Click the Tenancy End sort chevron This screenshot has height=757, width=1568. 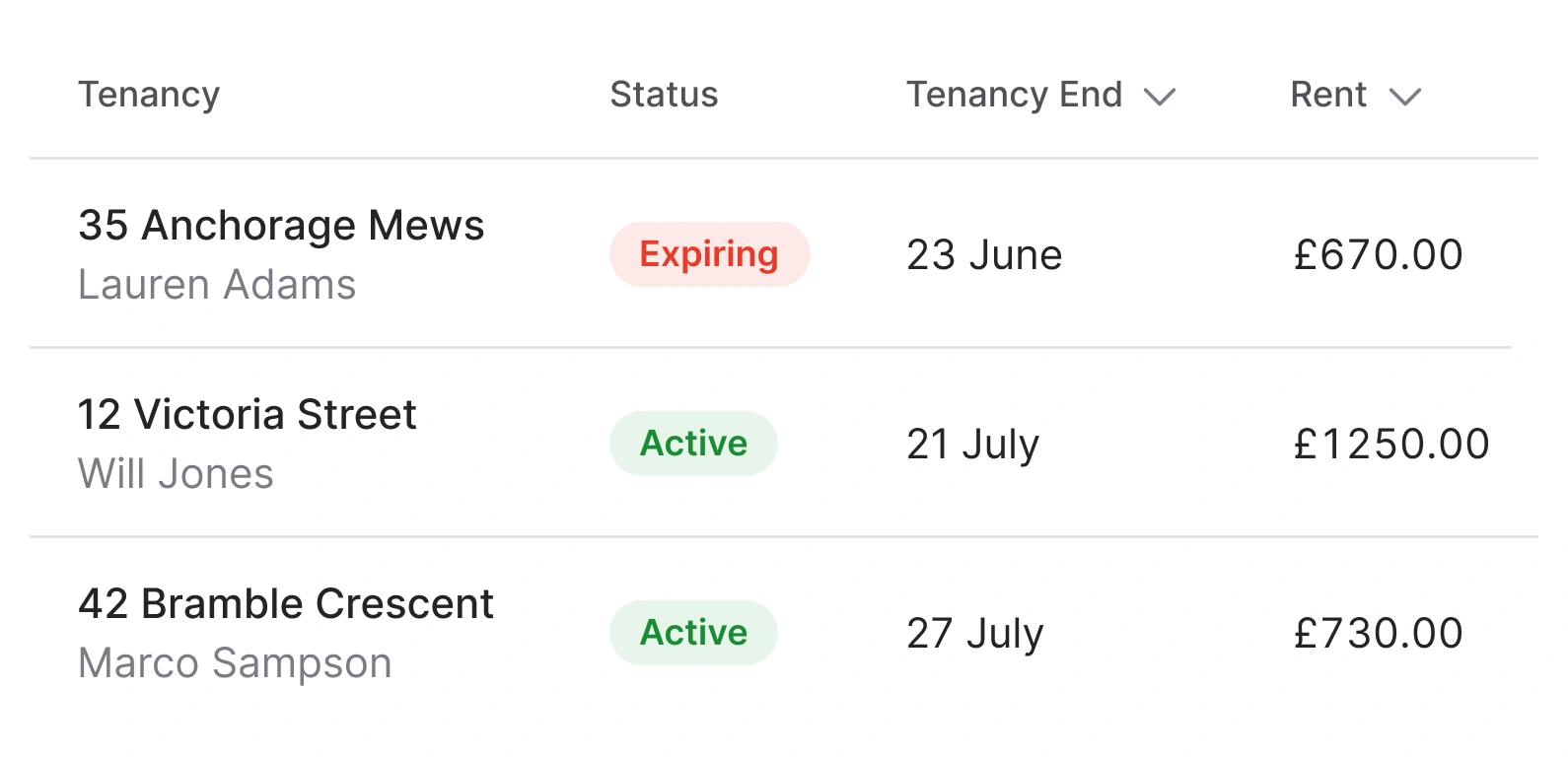tap(1160, 97)
